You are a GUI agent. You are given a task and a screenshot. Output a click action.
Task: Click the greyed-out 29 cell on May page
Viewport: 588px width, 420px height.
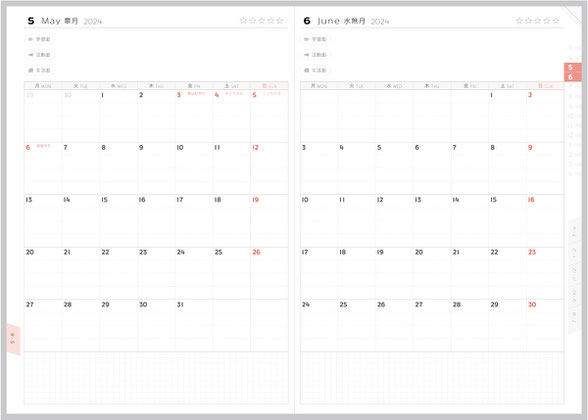click(43, 116)
